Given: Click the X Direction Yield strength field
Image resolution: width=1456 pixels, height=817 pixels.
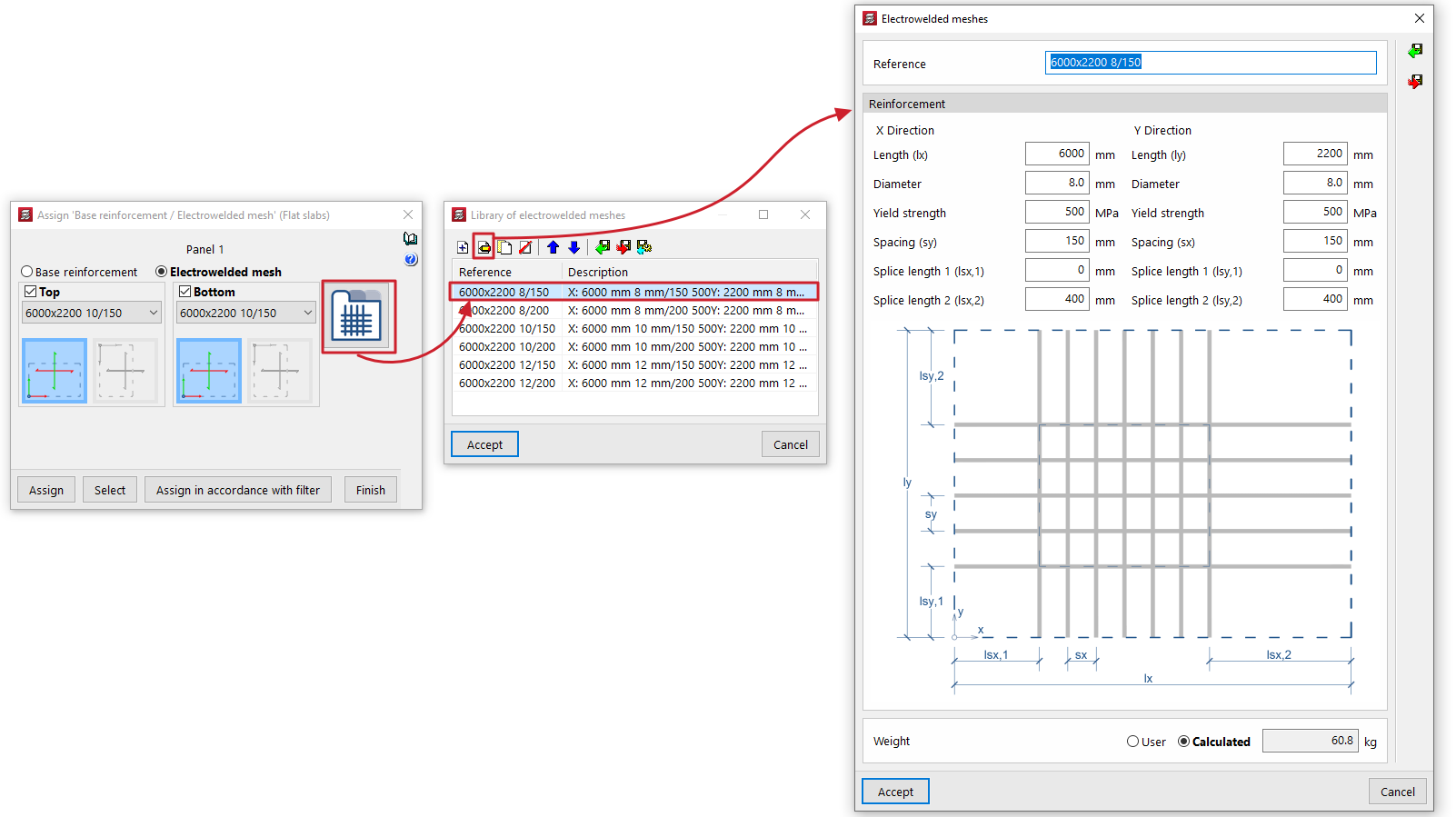Looking at the screenshot, I should coord(1057,212).
